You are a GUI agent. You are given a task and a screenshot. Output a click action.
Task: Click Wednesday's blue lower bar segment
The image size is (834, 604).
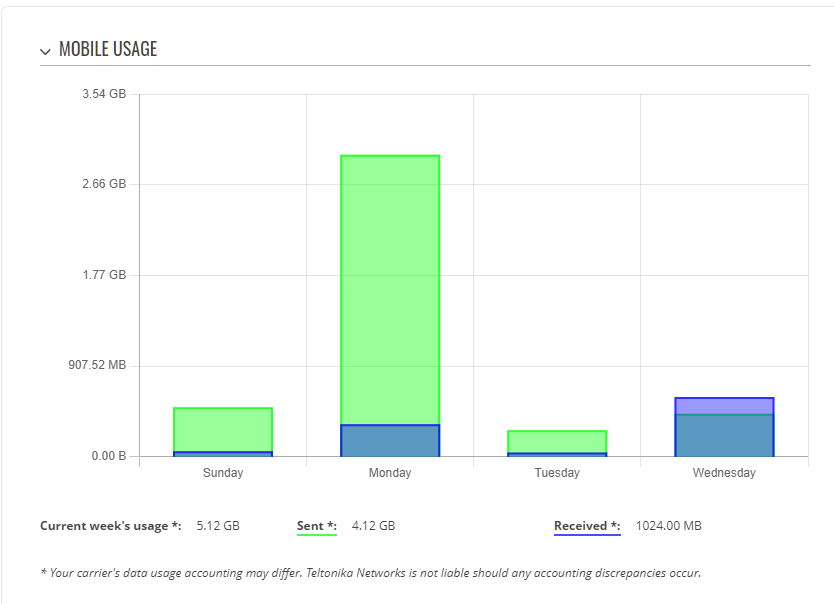coord(724,435)
